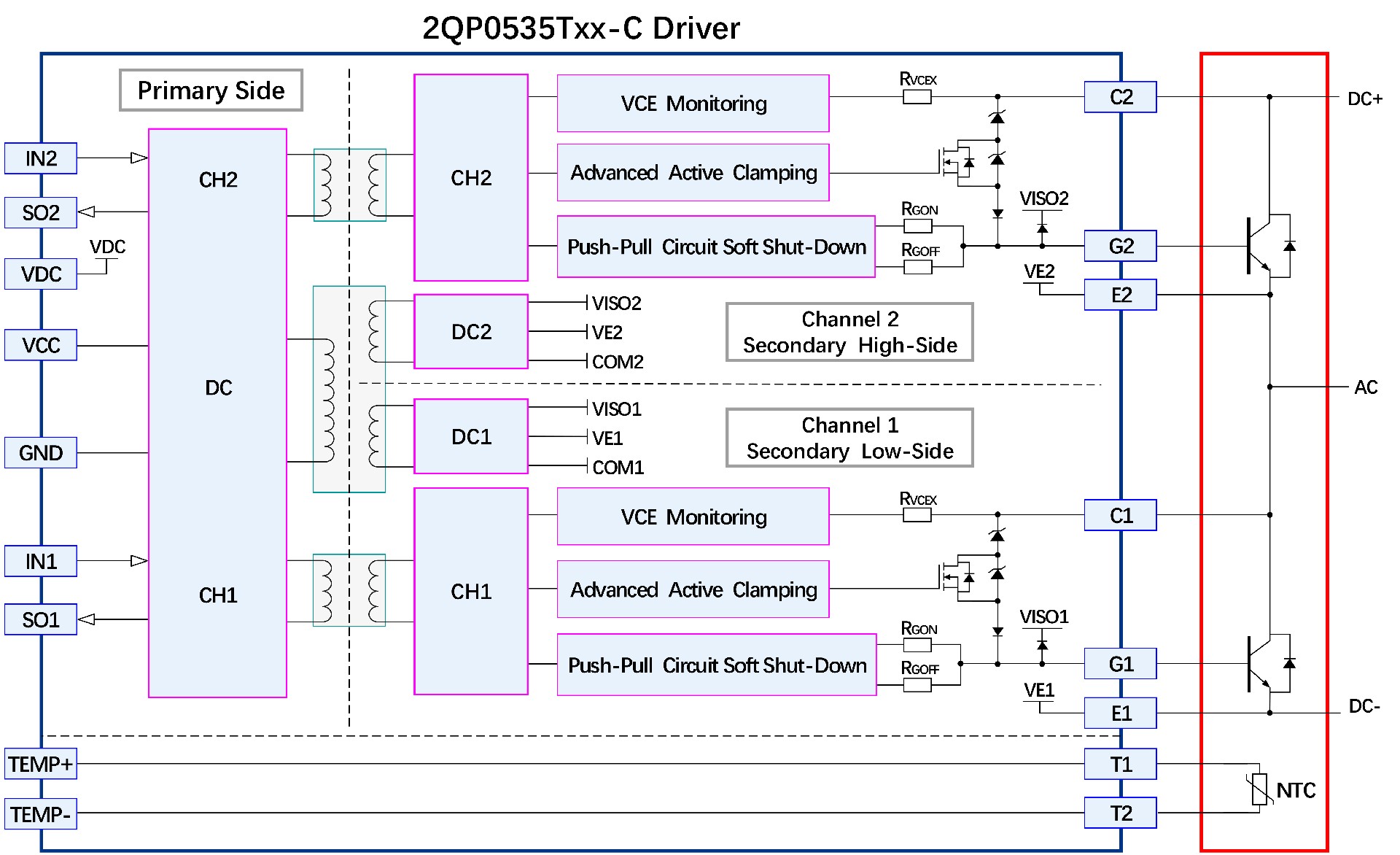
Task: Click the CH1 signal transformer symbol
Action: [349, 590]
